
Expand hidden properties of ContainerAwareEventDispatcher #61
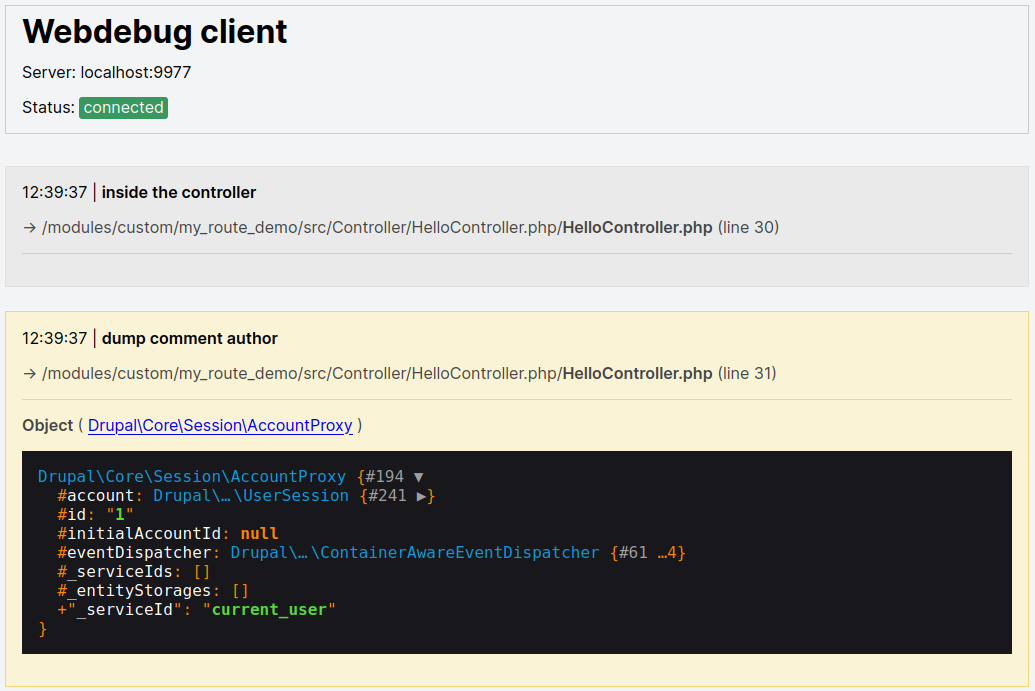(669, 552)
